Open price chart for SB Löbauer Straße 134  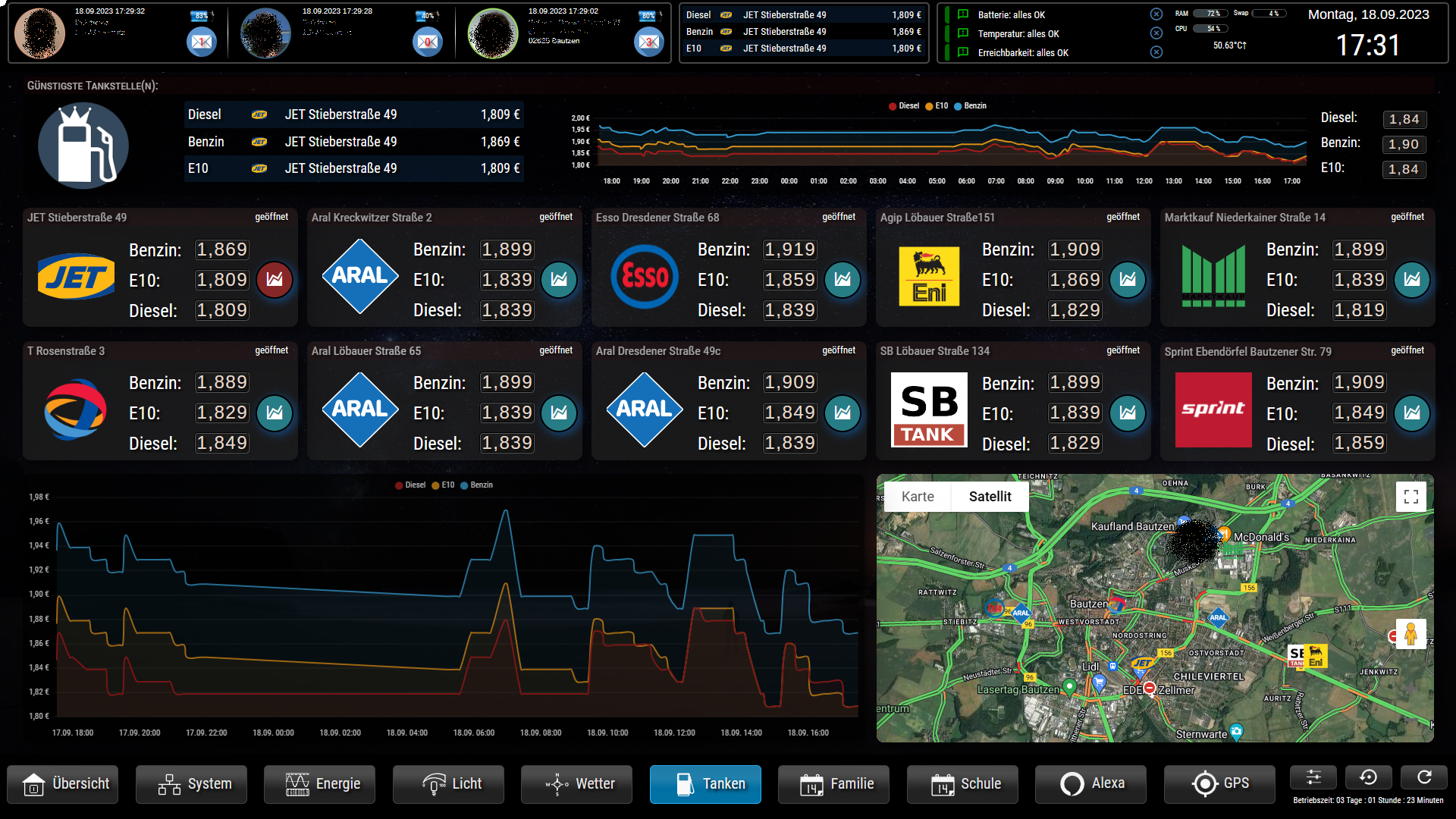(1128, 413)
